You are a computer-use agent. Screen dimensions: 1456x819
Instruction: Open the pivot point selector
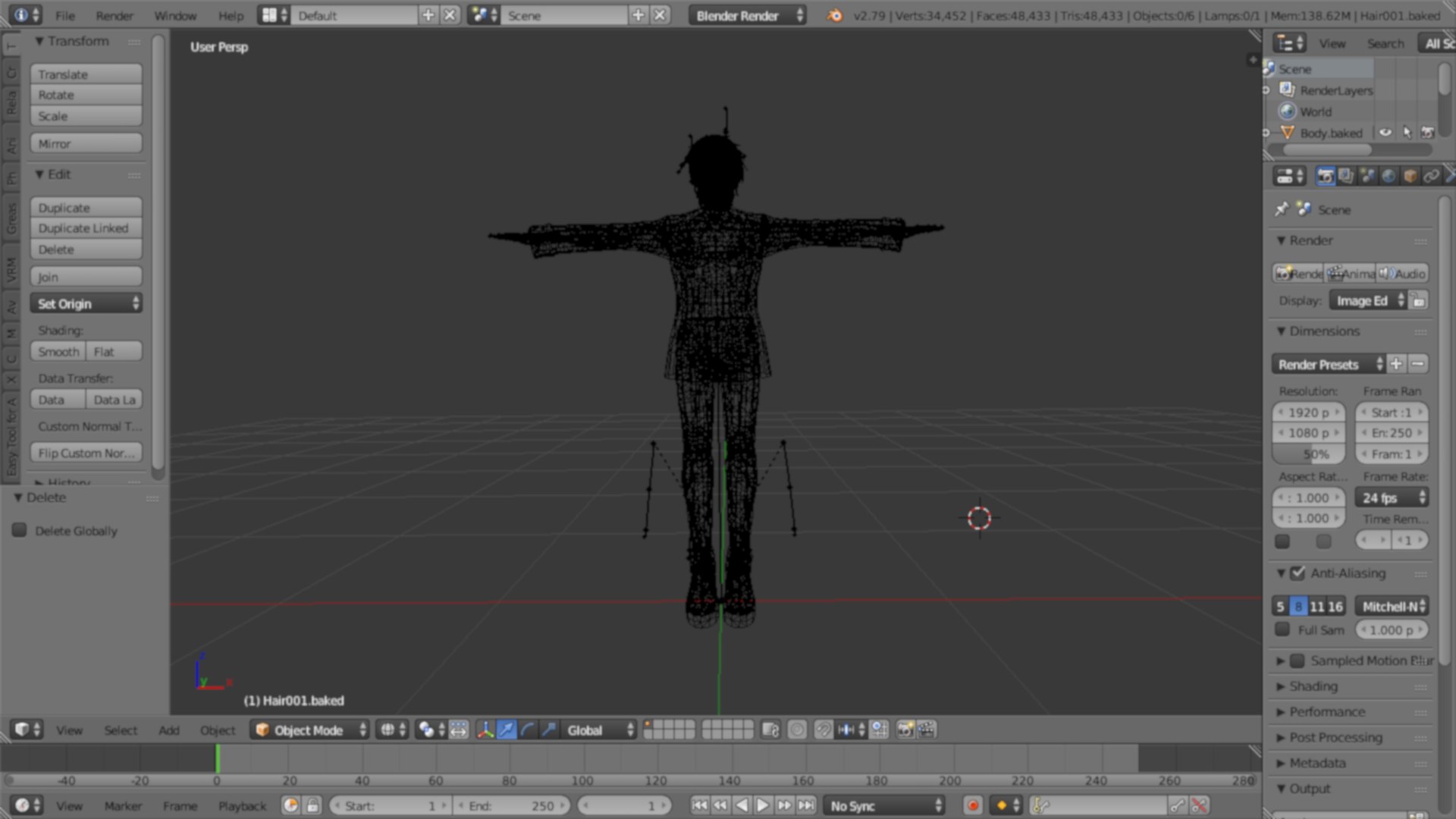coord(431,730)
